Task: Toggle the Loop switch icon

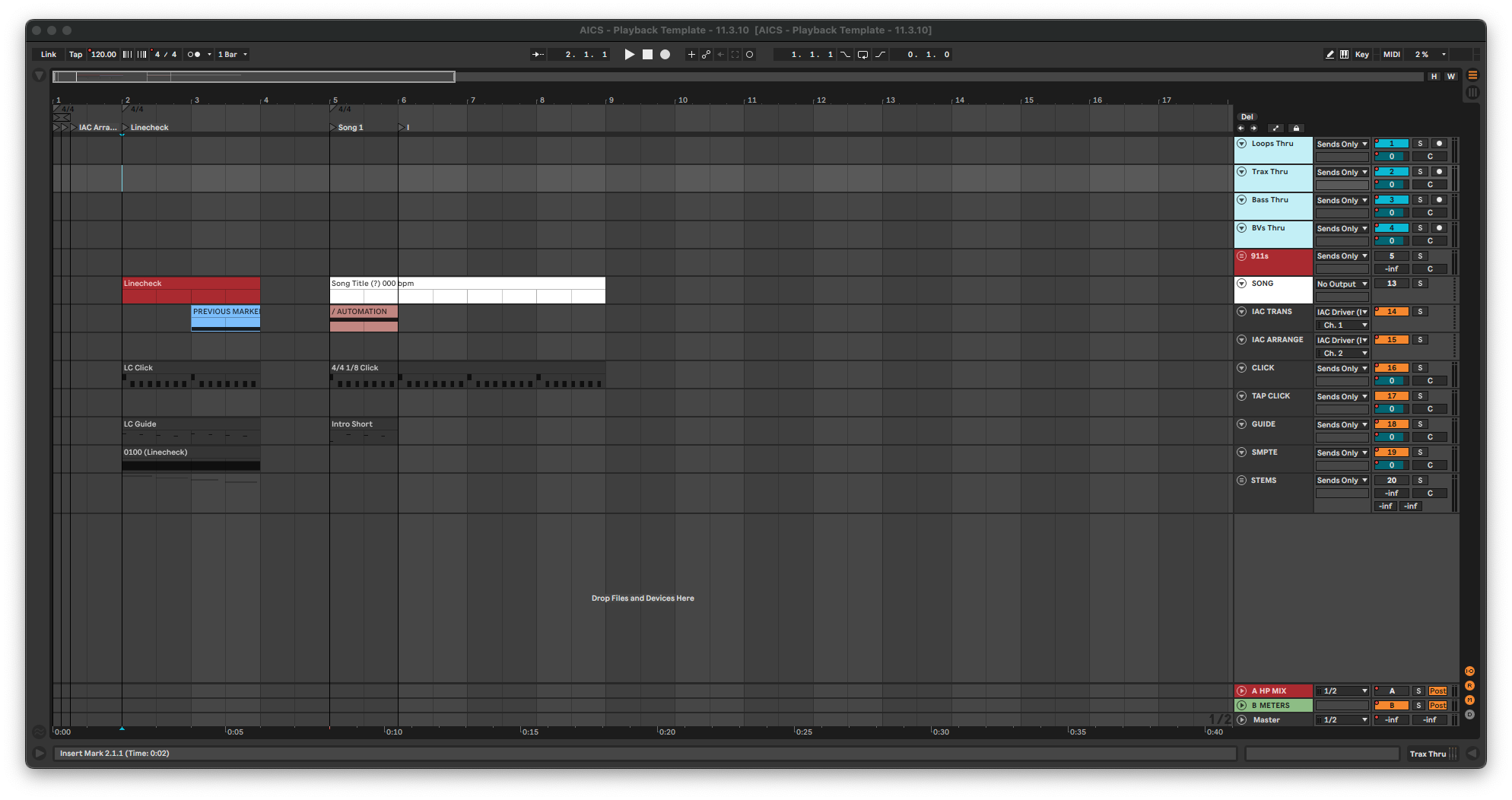Action: (862, 55)
